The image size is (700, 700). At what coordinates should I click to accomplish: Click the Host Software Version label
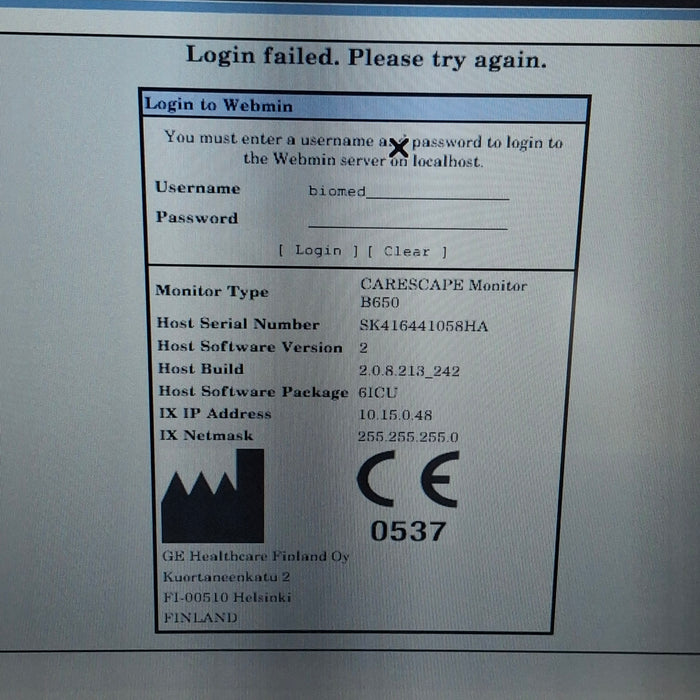pos(249,347)
